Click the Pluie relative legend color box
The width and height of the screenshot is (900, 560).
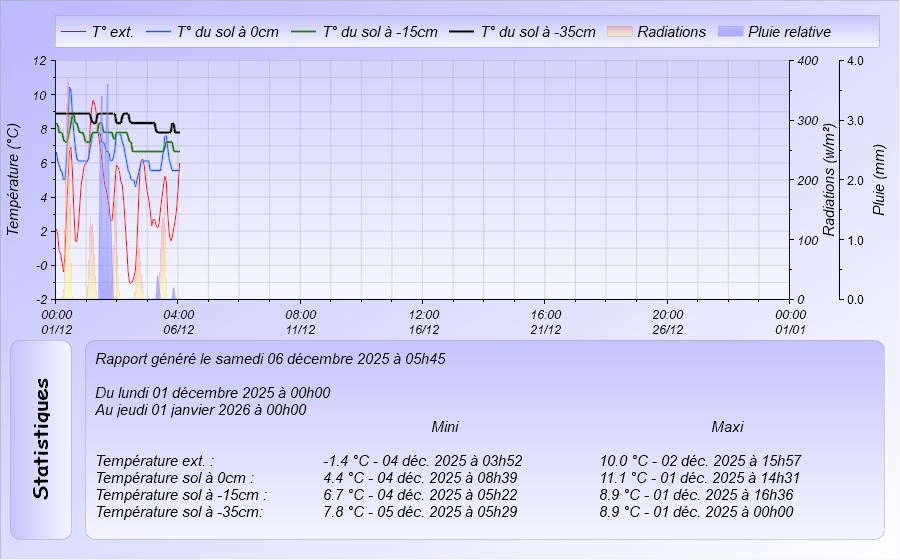[730, 32]
